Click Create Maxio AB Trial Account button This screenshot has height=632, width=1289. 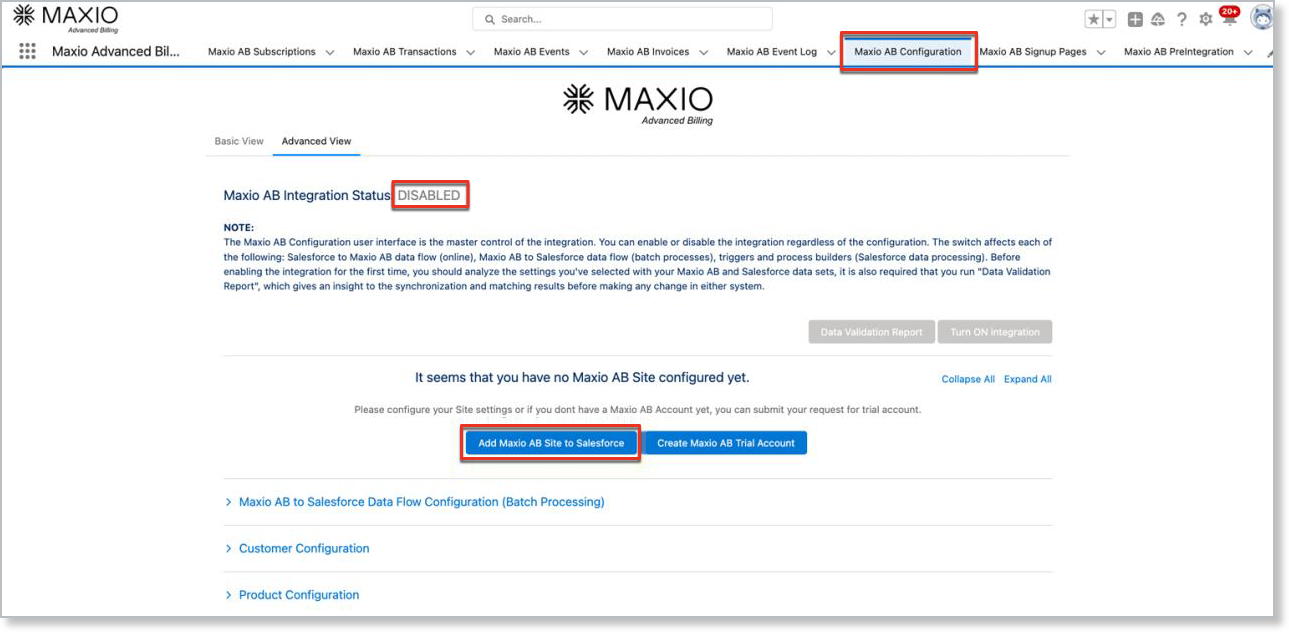coord(725,443)
